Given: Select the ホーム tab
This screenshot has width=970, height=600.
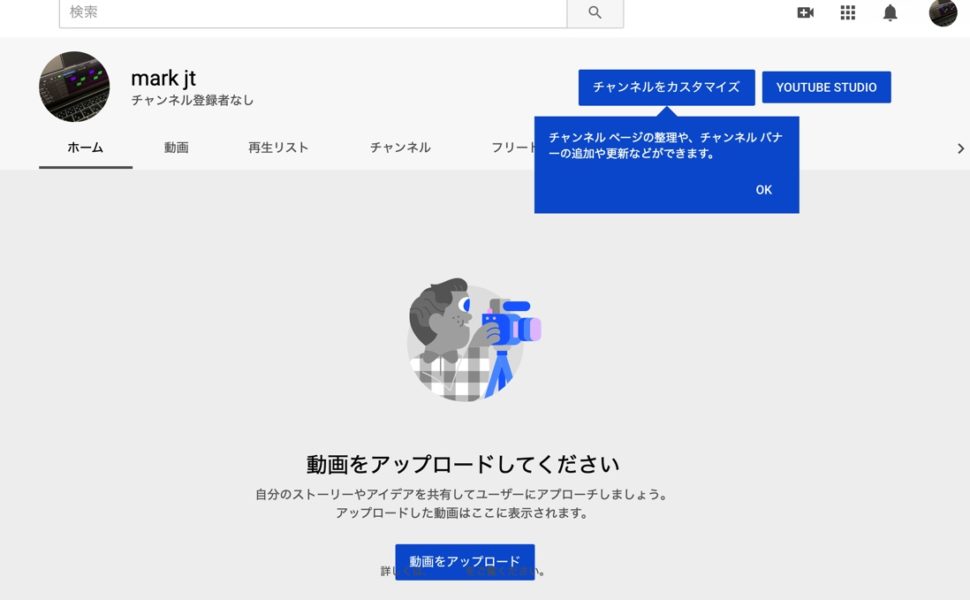Looking at the screenshot, I should pos(85,147).
